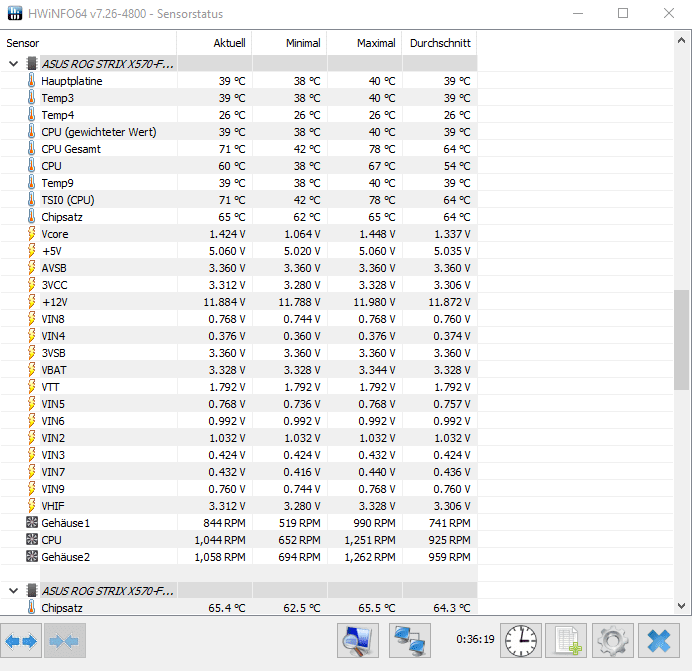Click lightning icon beside +5V
Image resolution: width=692 pixels, height=671 pixels.
32,251
